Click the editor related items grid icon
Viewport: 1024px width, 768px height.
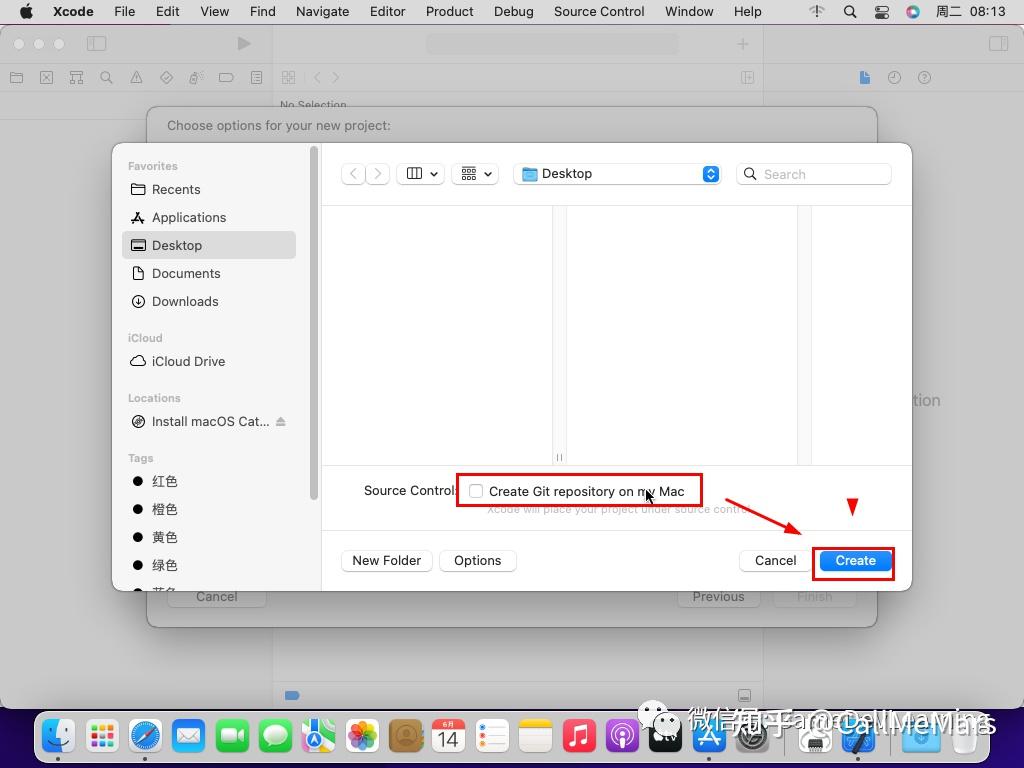tap(288, 78)
